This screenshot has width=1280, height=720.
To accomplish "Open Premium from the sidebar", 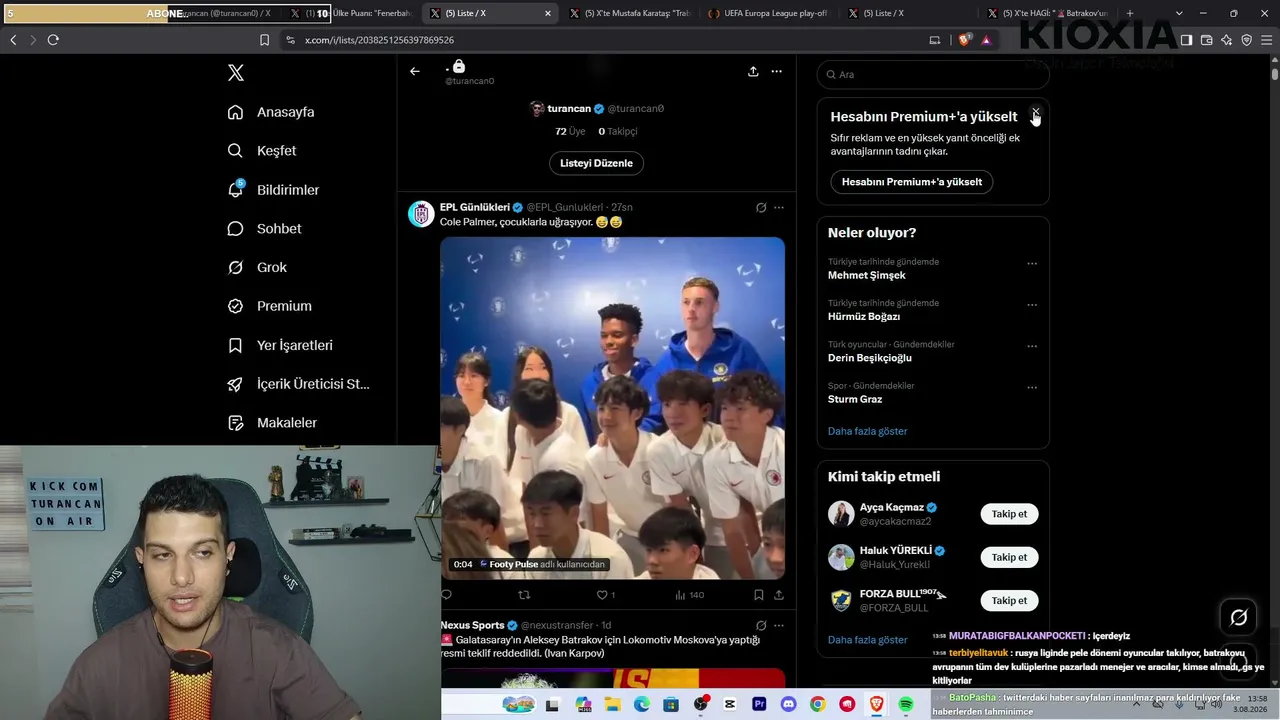I will (x=269, y=306).
